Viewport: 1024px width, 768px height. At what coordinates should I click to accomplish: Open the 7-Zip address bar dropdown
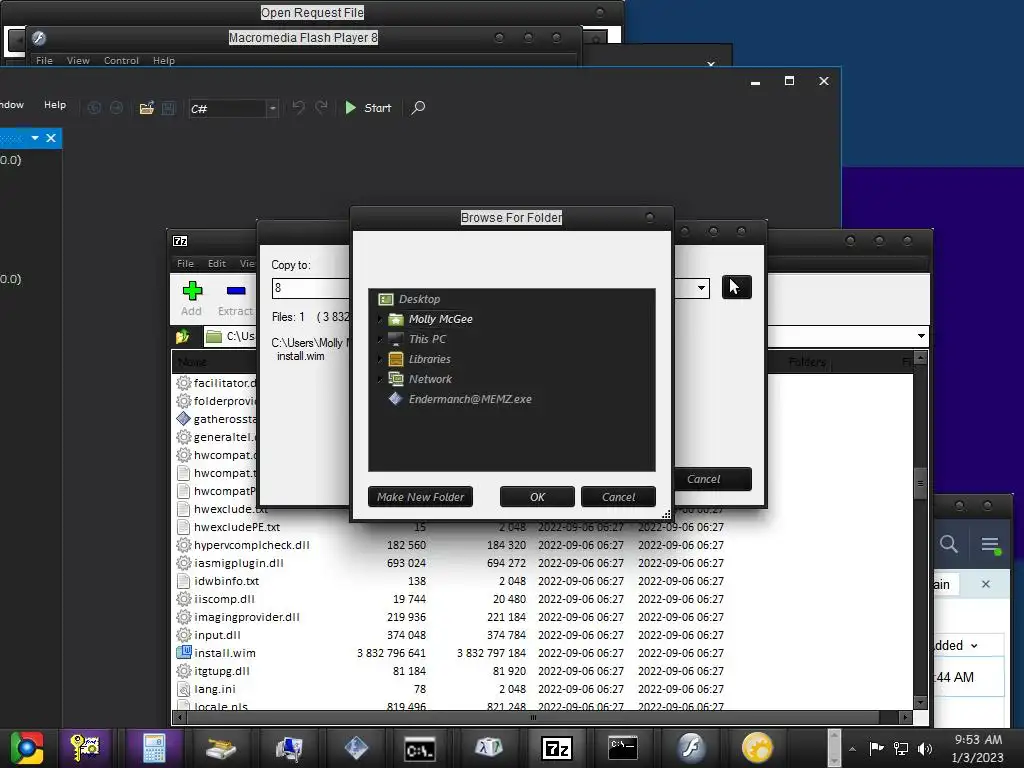[921, 336]
